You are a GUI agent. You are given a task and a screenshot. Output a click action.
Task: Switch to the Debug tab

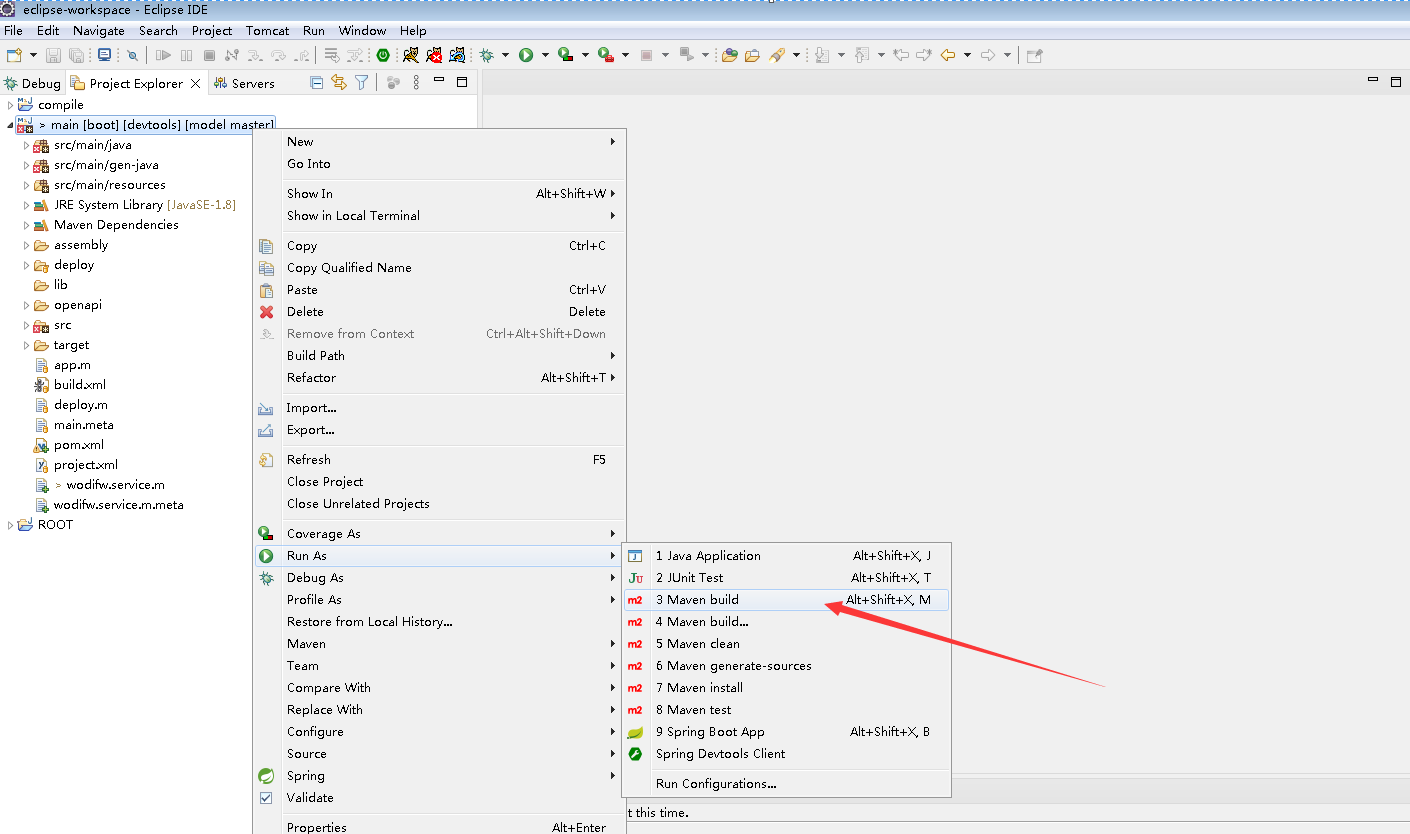32,83
